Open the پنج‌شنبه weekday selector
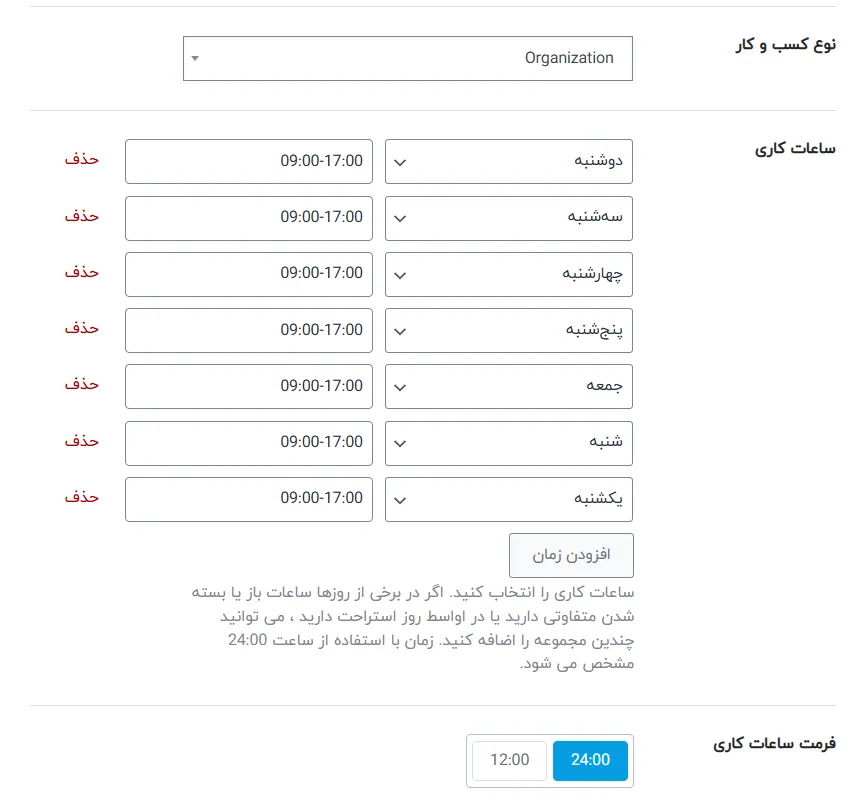This screenshot has width=864, height=807. [x=508, y=330]
